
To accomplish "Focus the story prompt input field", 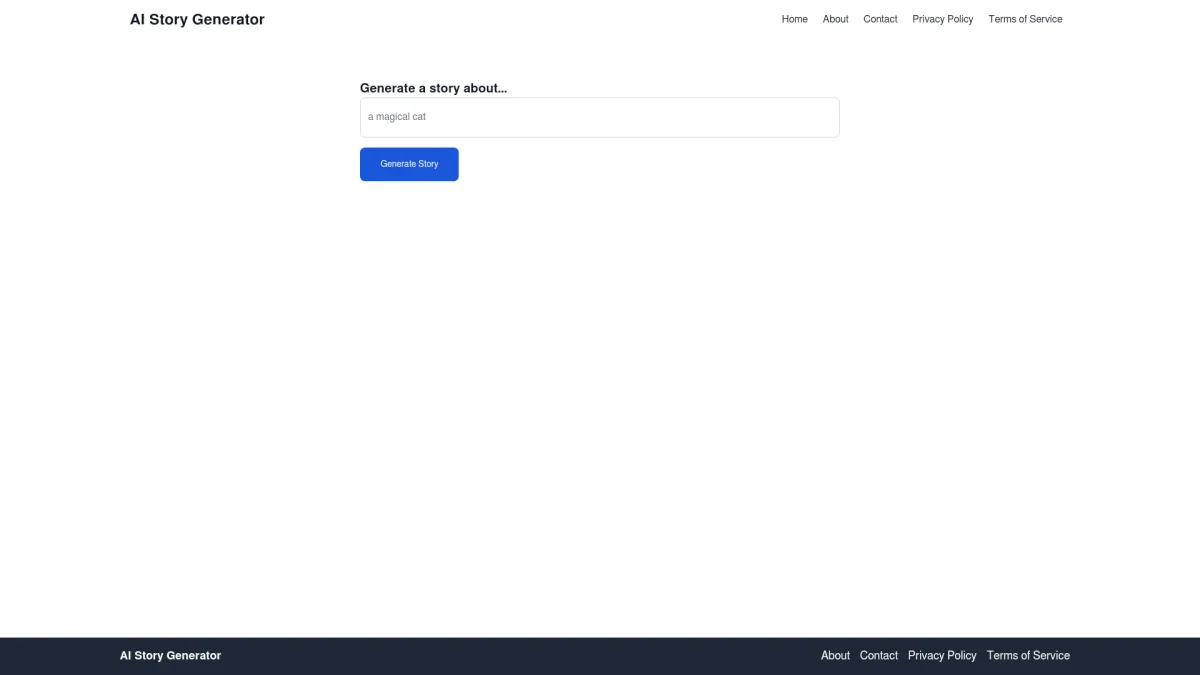I will click(x=599, y=117).
